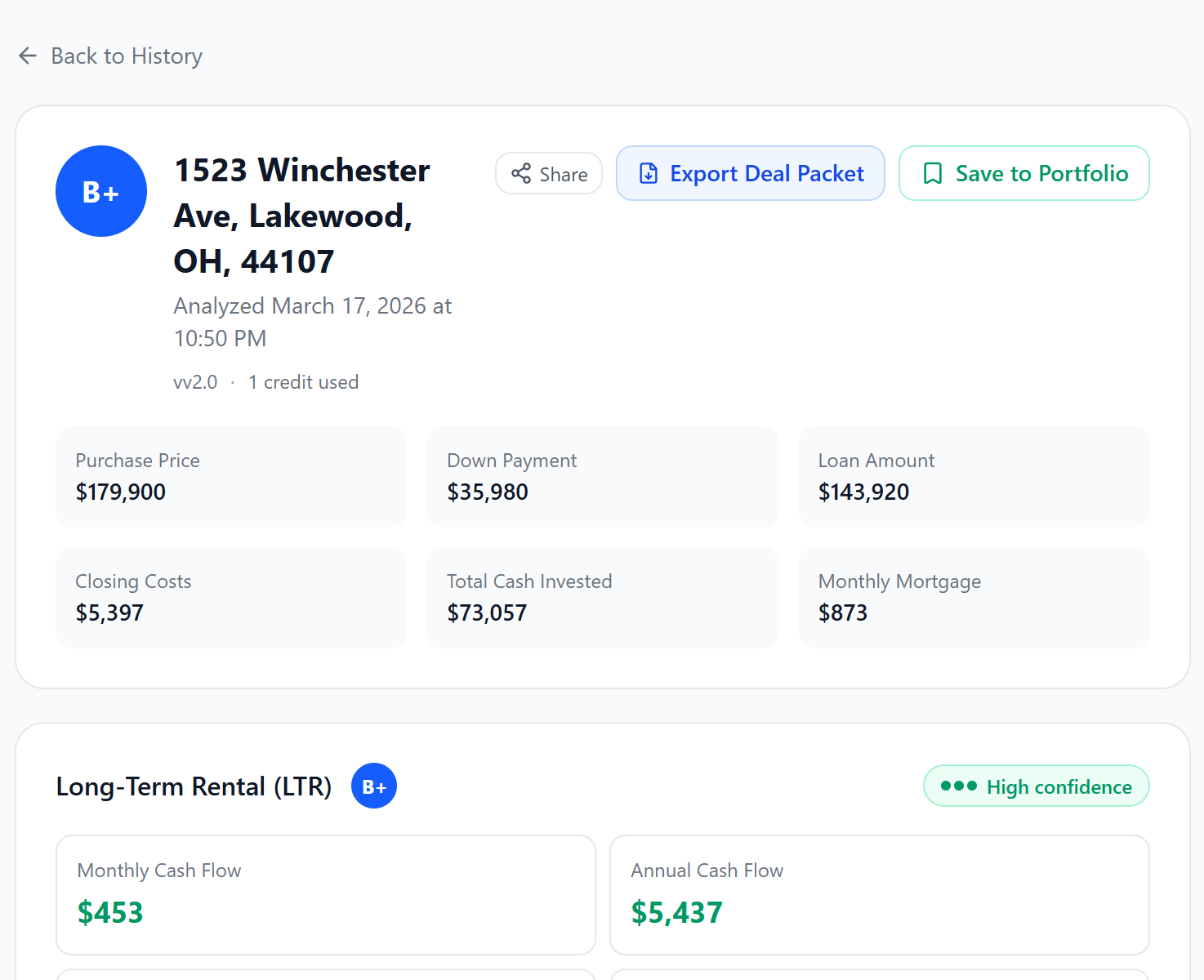
Task: Go back to History page
Action: tap(126, 56)
